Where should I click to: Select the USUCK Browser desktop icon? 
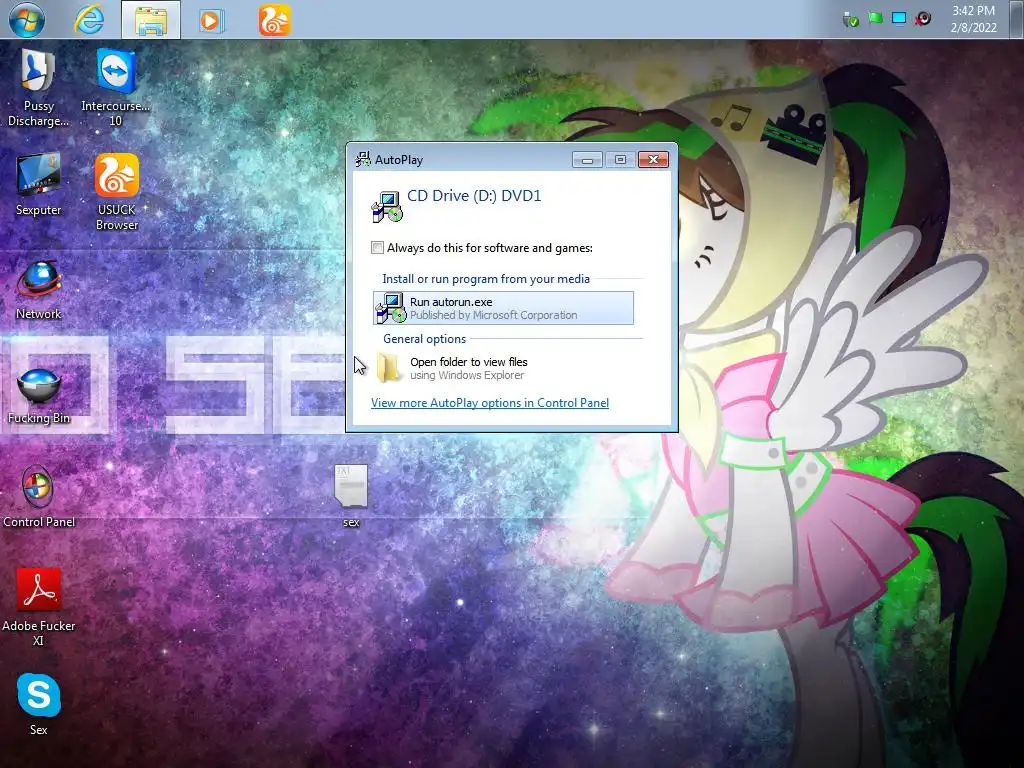click(x=117, y=193)
